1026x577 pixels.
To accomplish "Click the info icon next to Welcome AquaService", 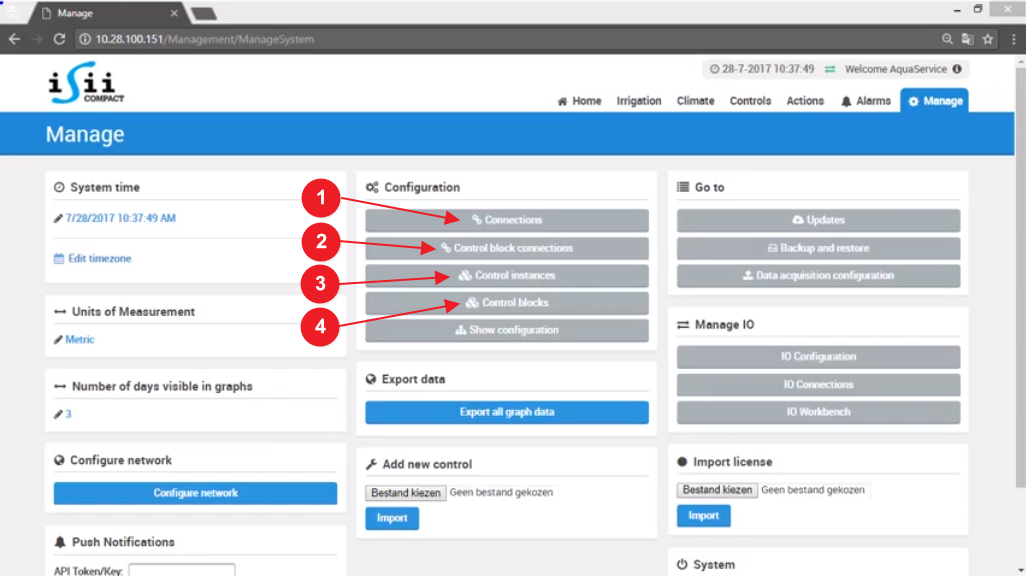I will tap(957, 69).
